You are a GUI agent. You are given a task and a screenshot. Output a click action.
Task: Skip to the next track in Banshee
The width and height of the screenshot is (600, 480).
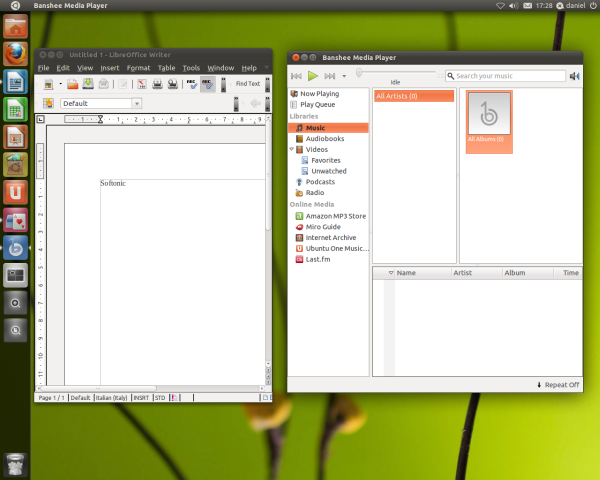[x=329, y=76]
